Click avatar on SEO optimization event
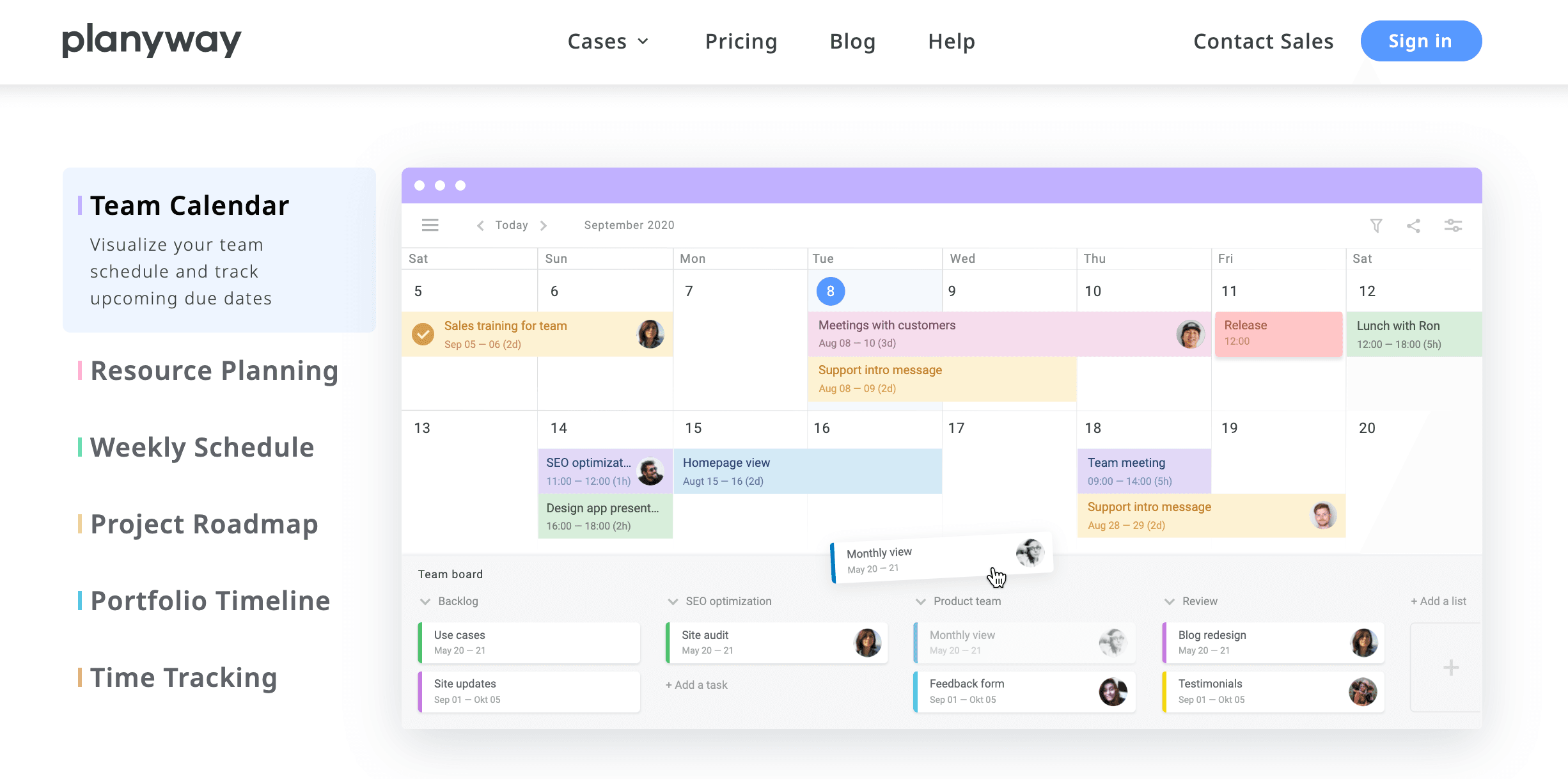 coord(651,471)
